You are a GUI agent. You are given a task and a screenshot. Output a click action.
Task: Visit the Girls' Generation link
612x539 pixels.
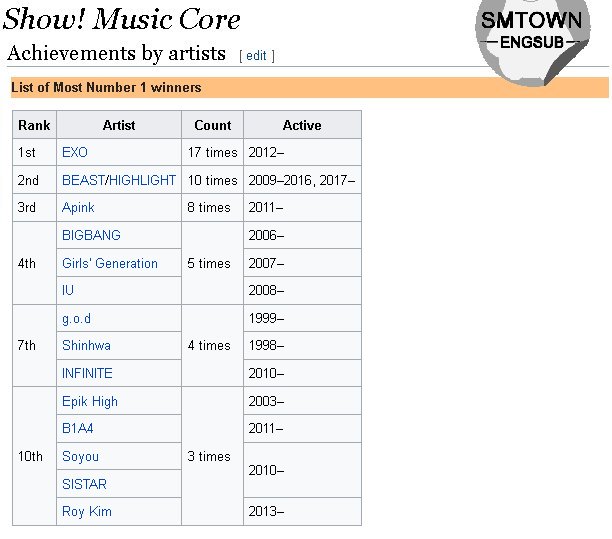click(x=110, y=263)
